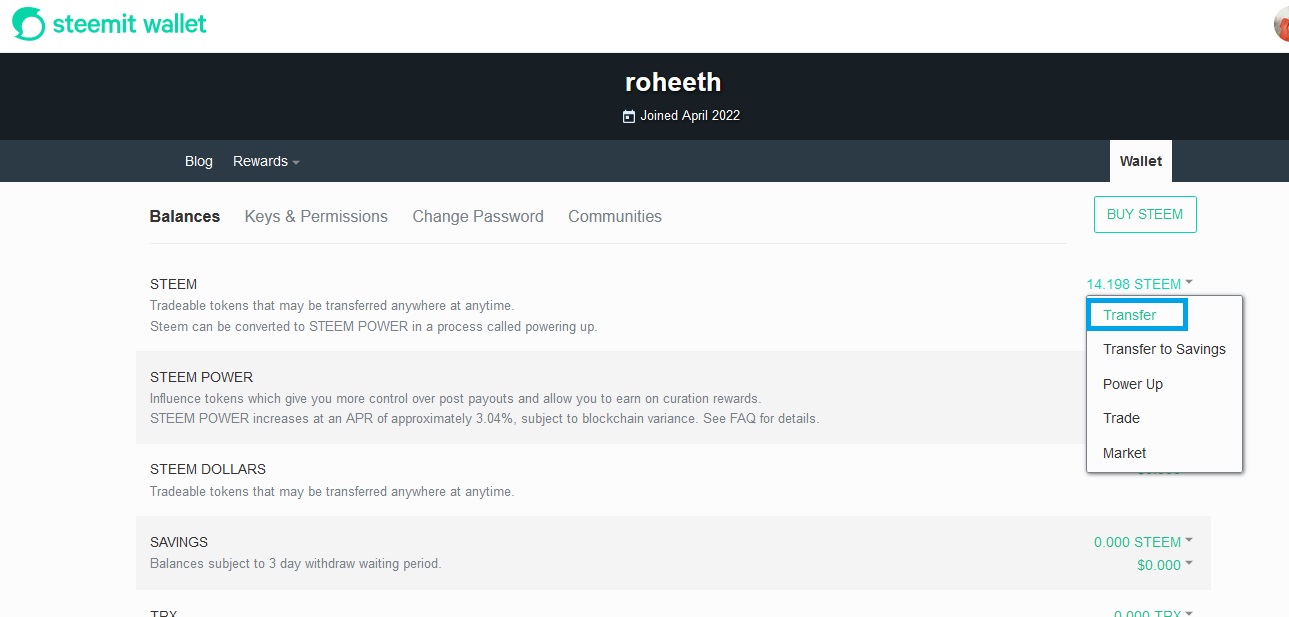Screen dimensions: 1289x617
Task: Click the STEEM DOLLARS heading
Action: pyautogui.click(x=208, y=469)
